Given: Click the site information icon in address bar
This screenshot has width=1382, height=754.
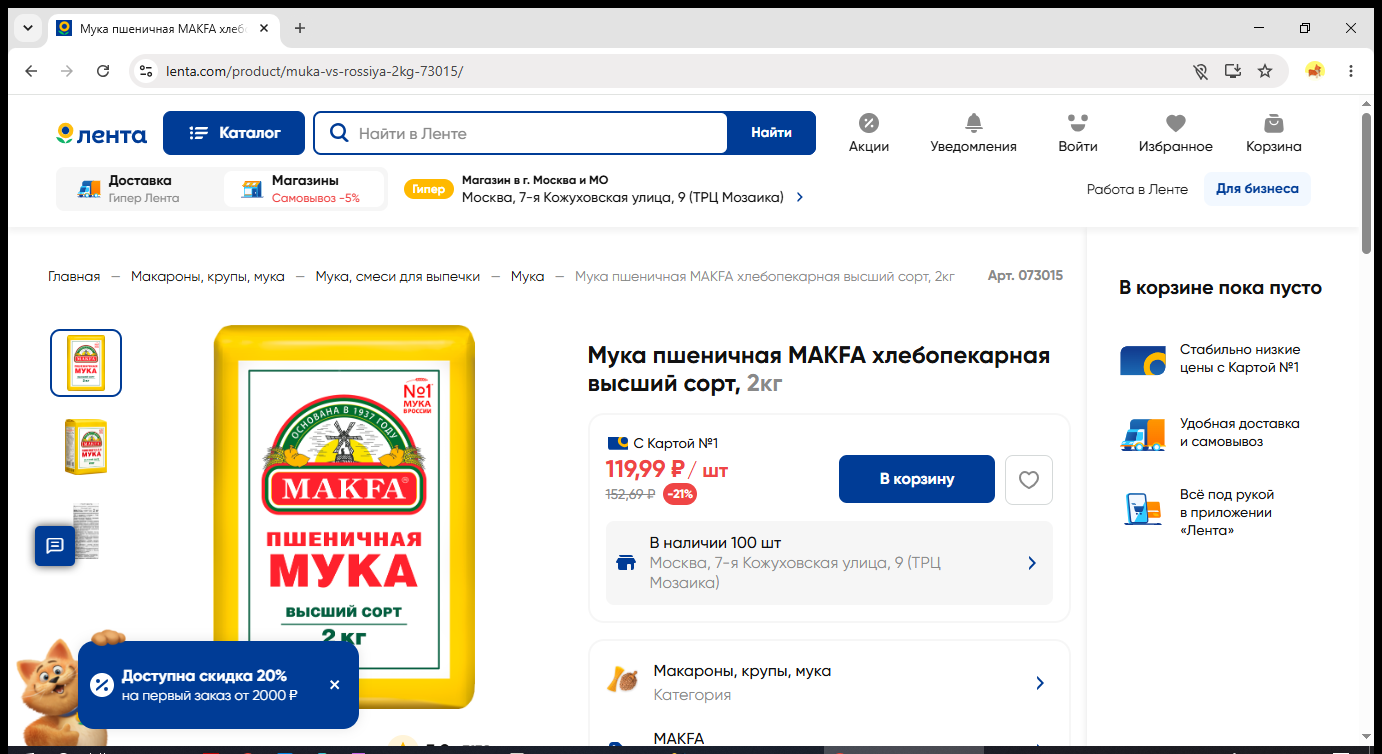Looking at the screenshot, I should tap(146, 71).
